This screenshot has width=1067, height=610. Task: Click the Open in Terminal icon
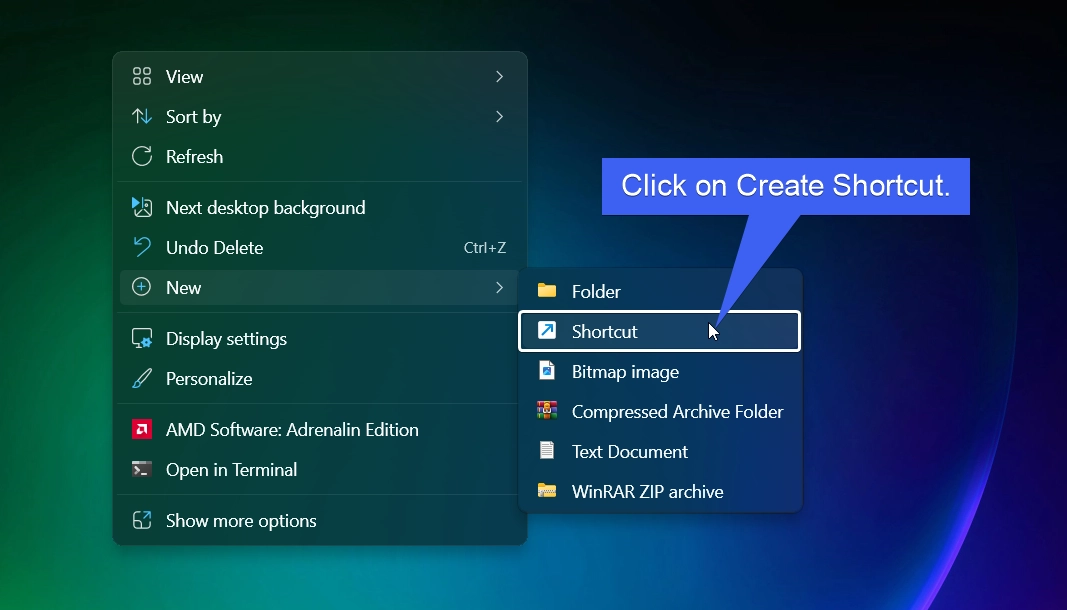coord(142,469)
